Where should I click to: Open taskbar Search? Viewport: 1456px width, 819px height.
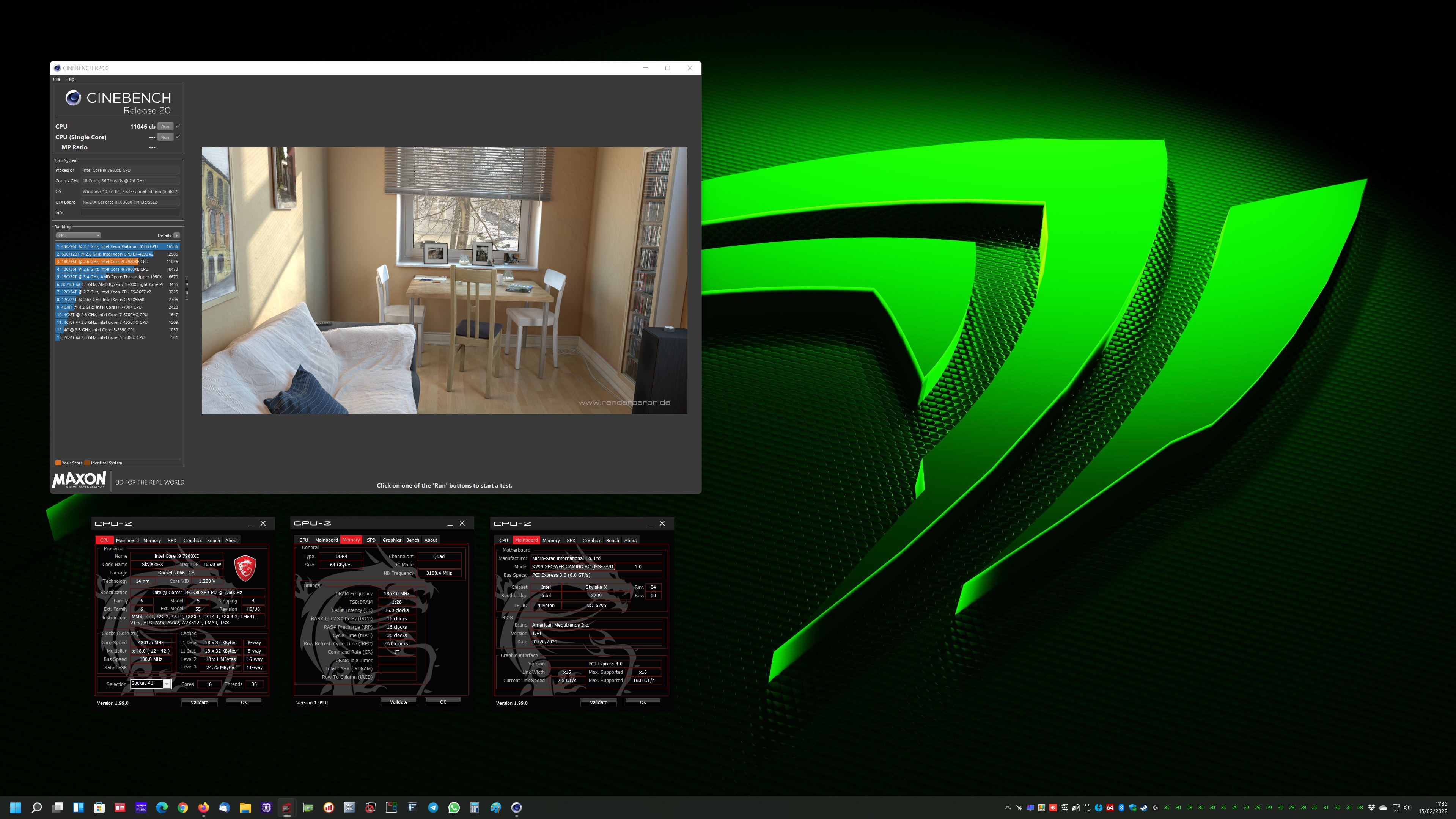coord(37,808)
